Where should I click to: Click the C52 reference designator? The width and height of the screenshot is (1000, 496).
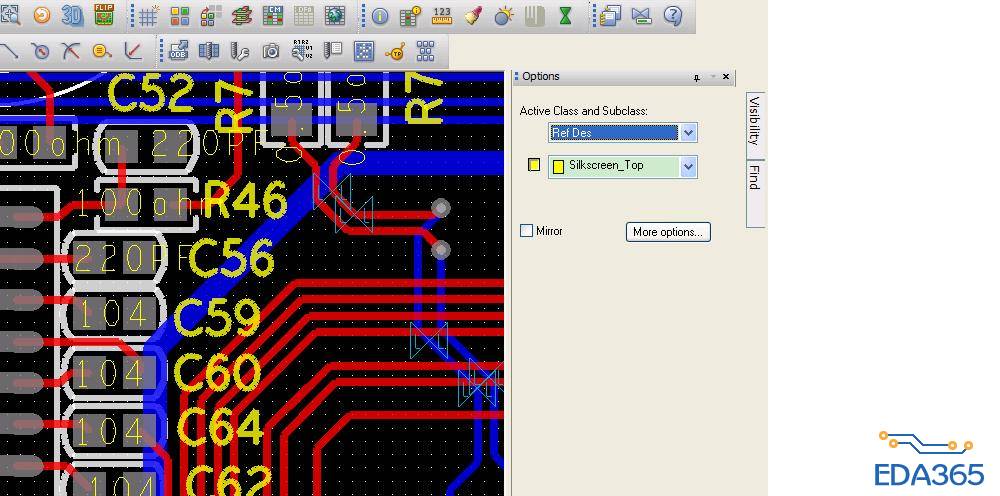[151, 93]
